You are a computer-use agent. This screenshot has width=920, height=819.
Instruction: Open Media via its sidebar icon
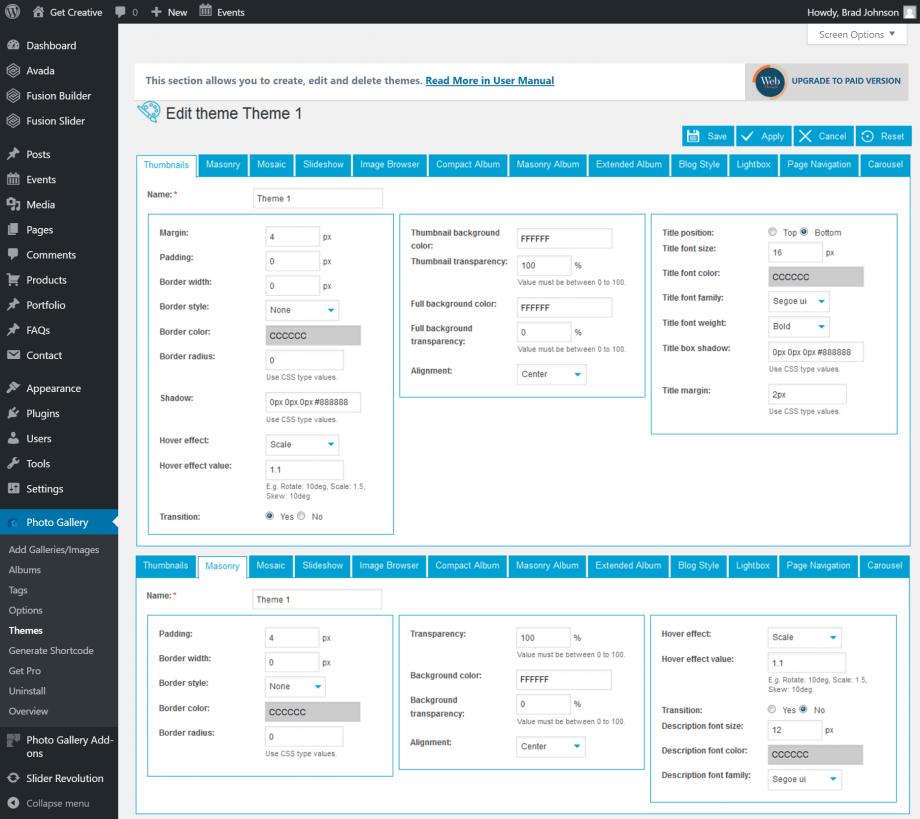[13, 205]
